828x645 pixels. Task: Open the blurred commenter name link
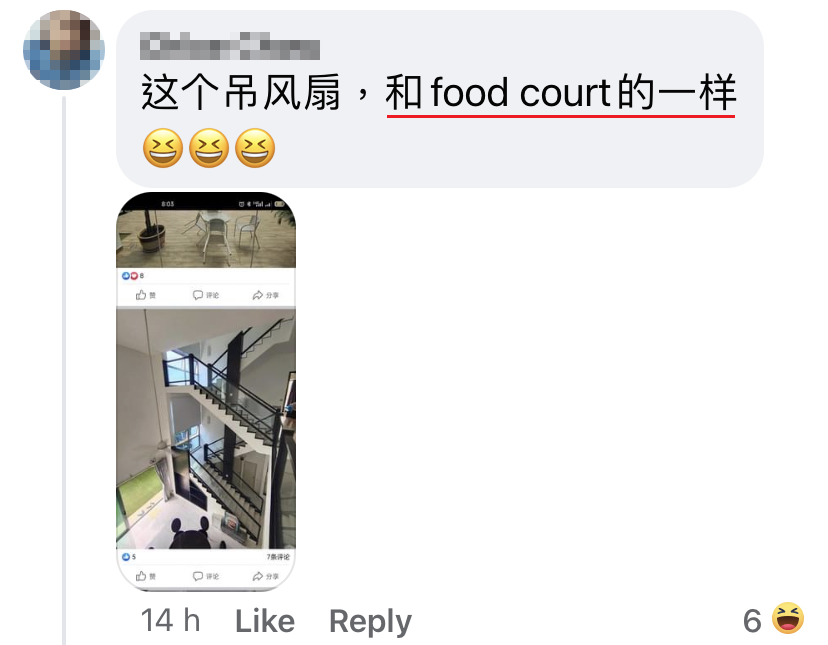click(230, 46)
